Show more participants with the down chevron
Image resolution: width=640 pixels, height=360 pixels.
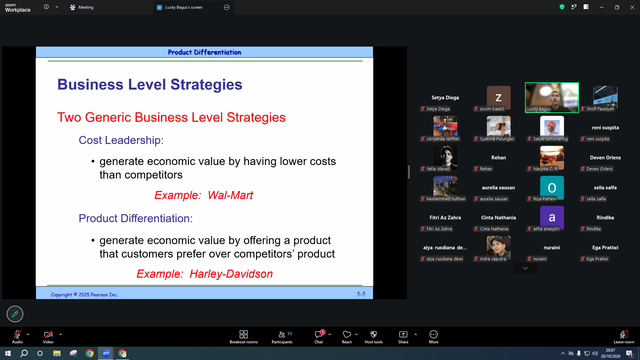coord(525,268)
